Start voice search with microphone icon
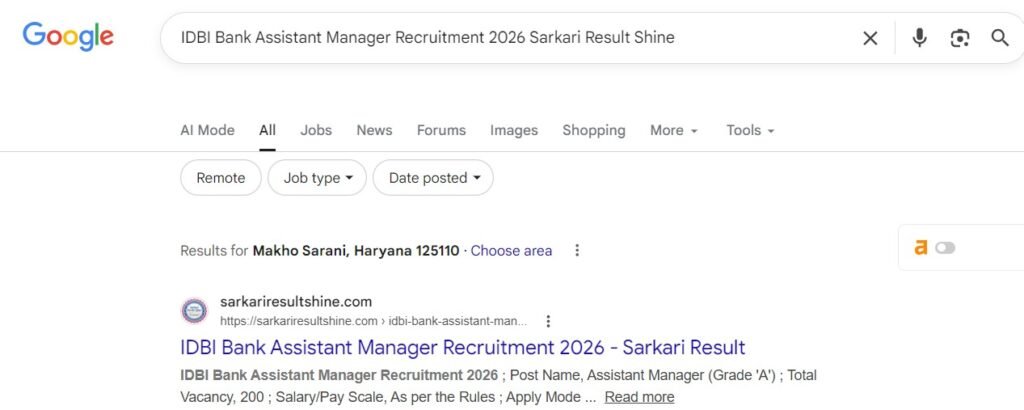Image resolution: width=1024 pixels, height=410 pixels. pyautogui.click(x=919, y=38)
